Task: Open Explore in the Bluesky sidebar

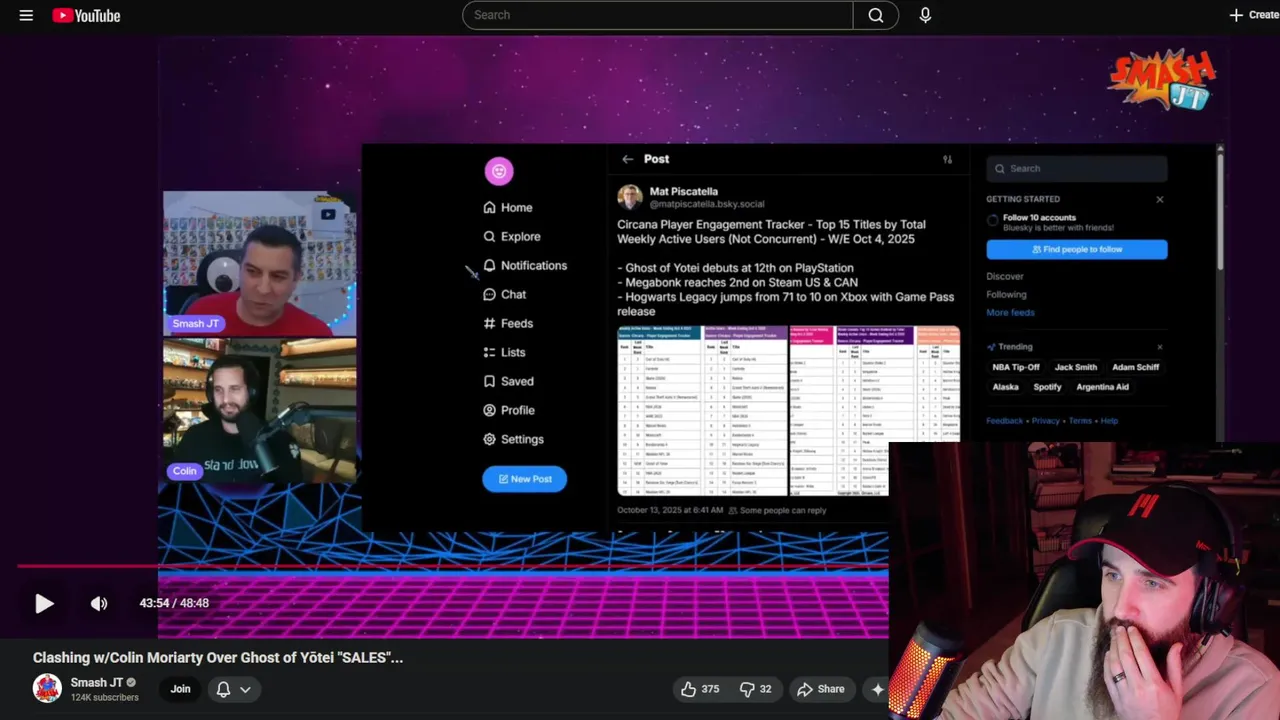Action: [512, 236]
